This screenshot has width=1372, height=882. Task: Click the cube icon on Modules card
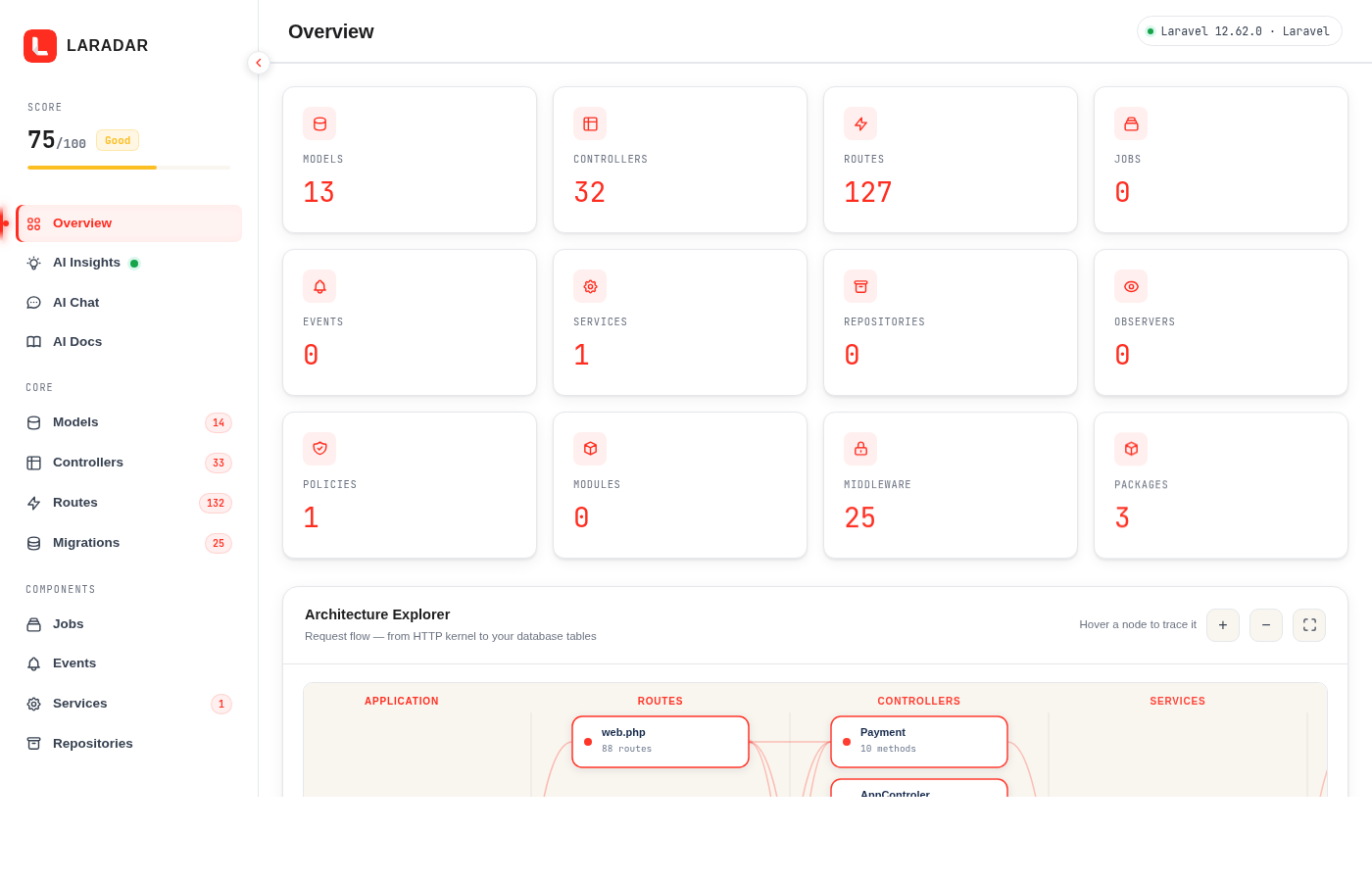[590, 449]
